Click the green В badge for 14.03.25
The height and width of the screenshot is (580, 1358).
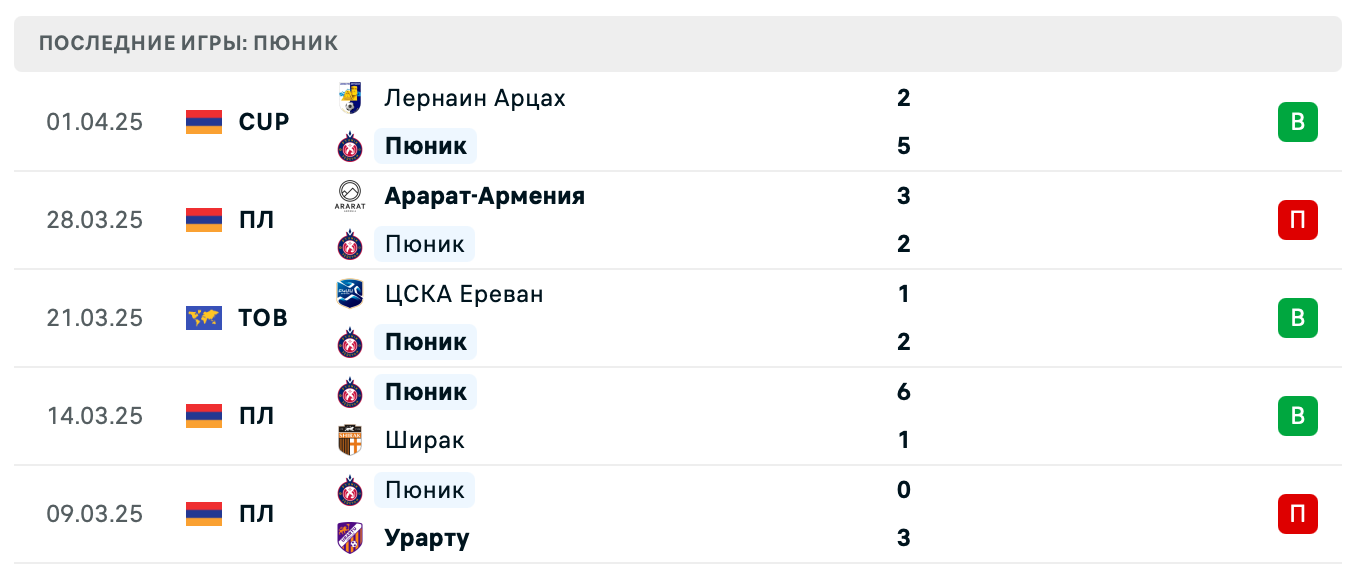pos(1297,416)
